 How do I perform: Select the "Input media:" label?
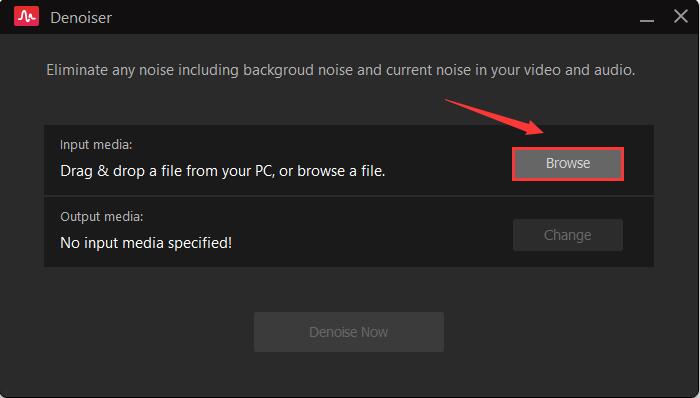(x=96, y=145)
